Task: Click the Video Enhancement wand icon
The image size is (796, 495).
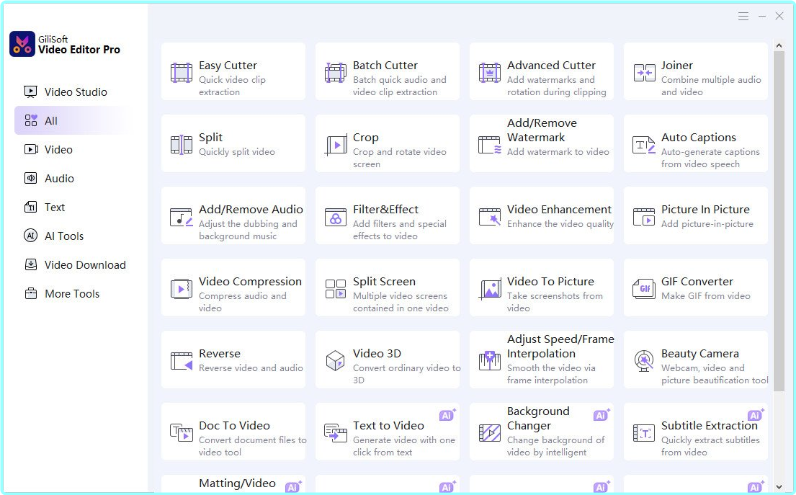Action: 490,217
